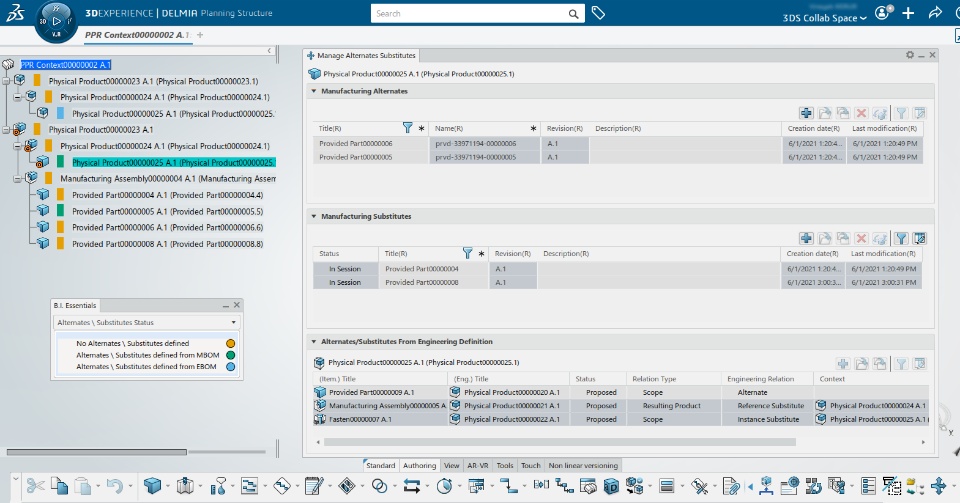Click the Scissors cut icon in bottom toolbar
Image resolution: width=960 pixels, height=503 pixels.
[x=36, y=486]
